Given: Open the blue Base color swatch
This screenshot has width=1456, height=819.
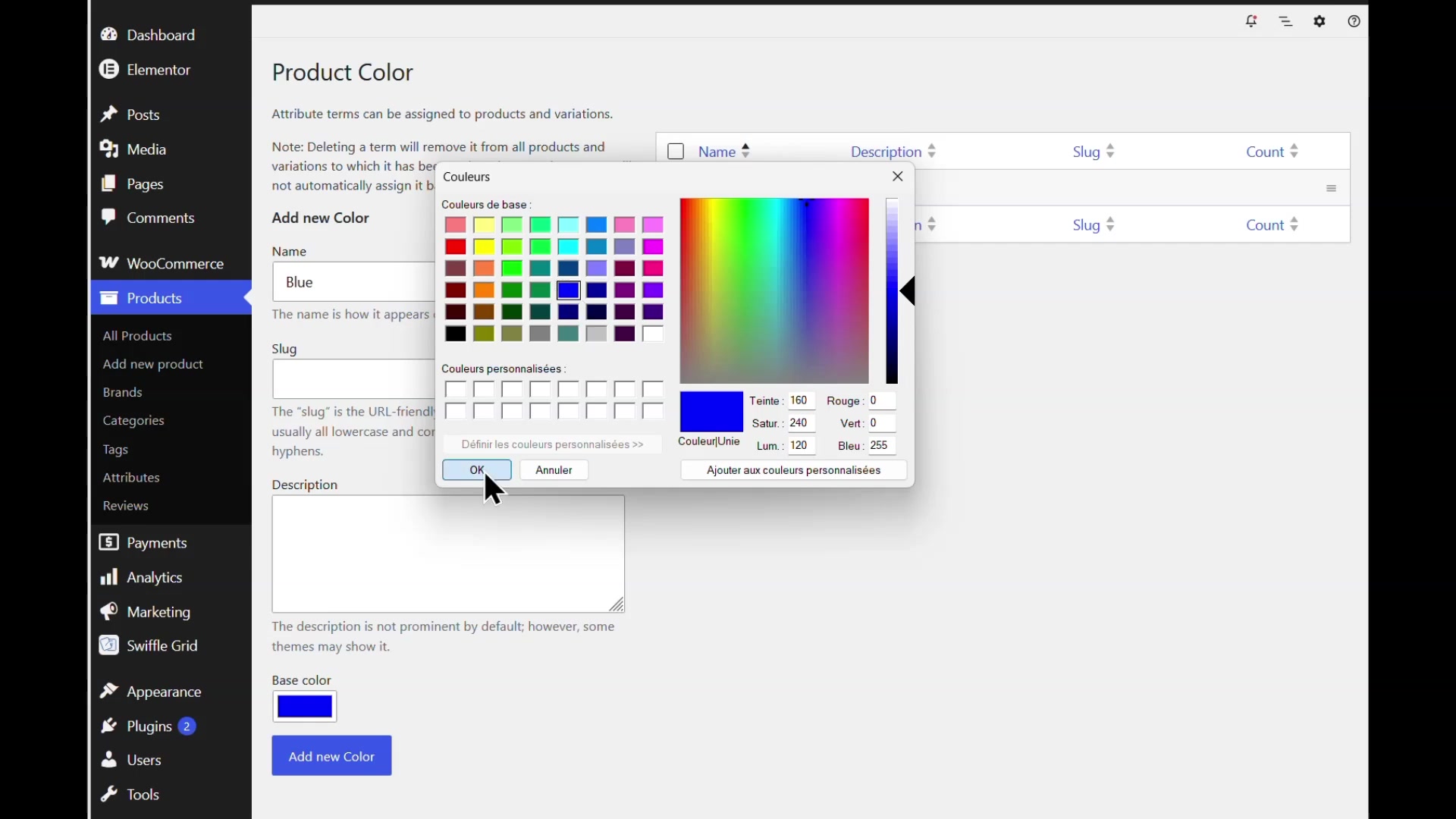Looking at the screenshot, I should pyautogui.click(x=305, y=707).
